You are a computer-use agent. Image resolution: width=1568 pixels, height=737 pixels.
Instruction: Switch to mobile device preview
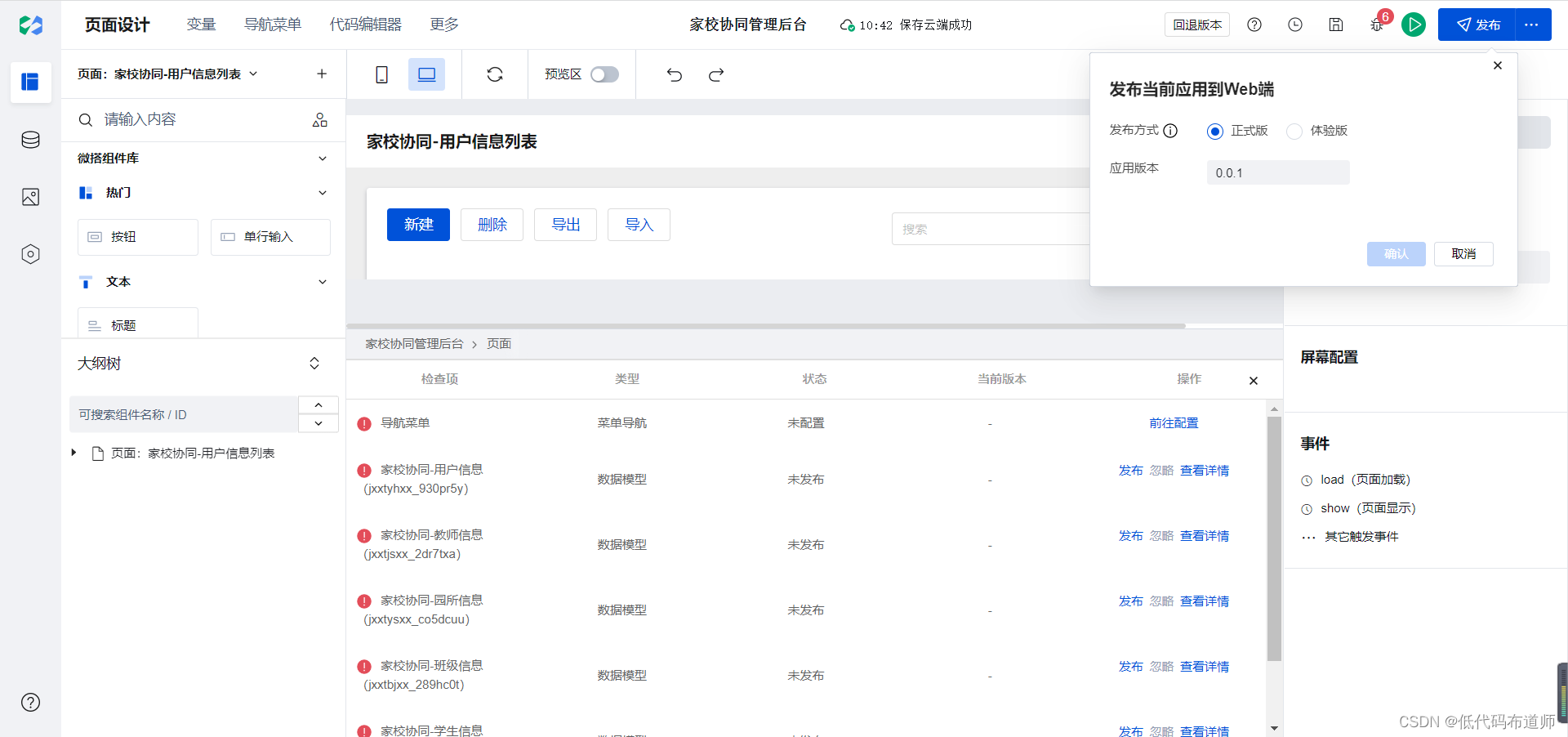click(x=381, y=74)
